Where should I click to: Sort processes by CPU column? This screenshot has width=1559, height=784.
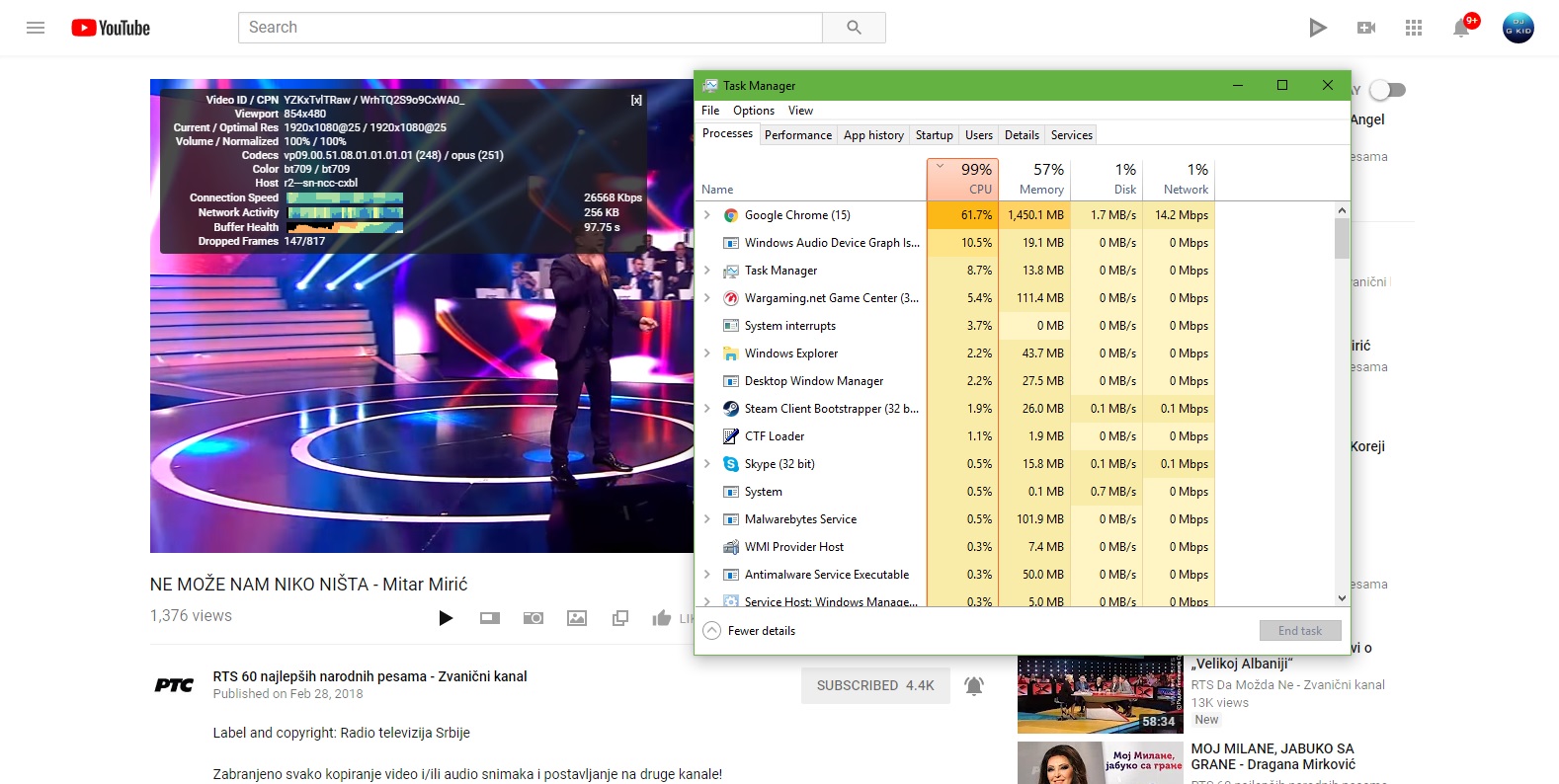(x=962, y=179)
